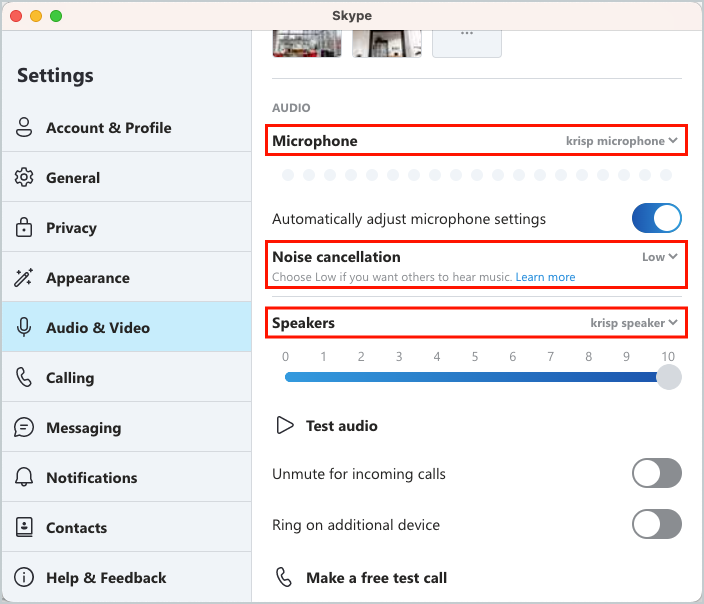This screenshot has height=604, width=704.
Task: Open the krisp speaker dropdown
Action: [634, 323]
